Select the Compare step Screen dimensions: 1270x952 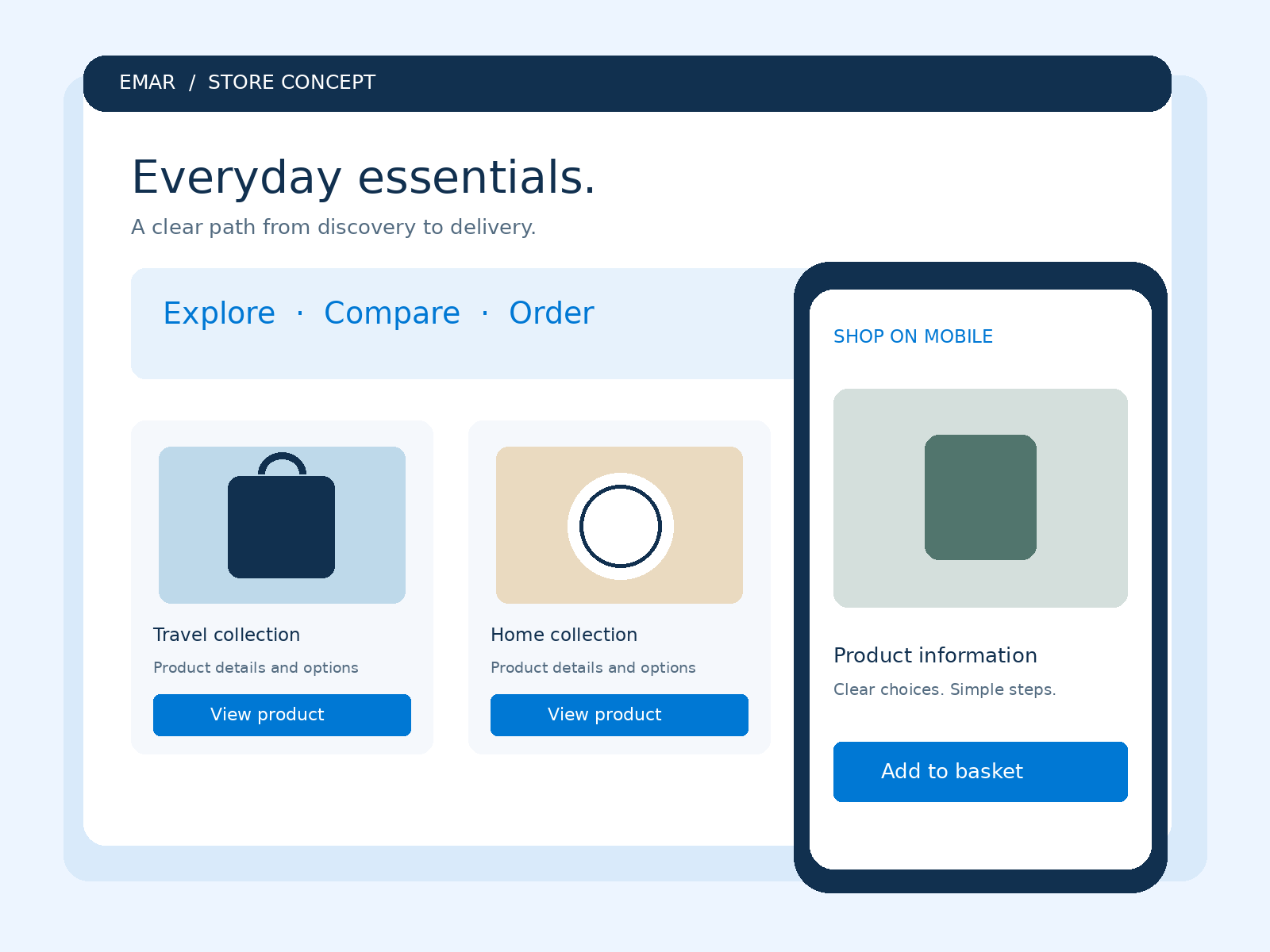pos(392,313)
